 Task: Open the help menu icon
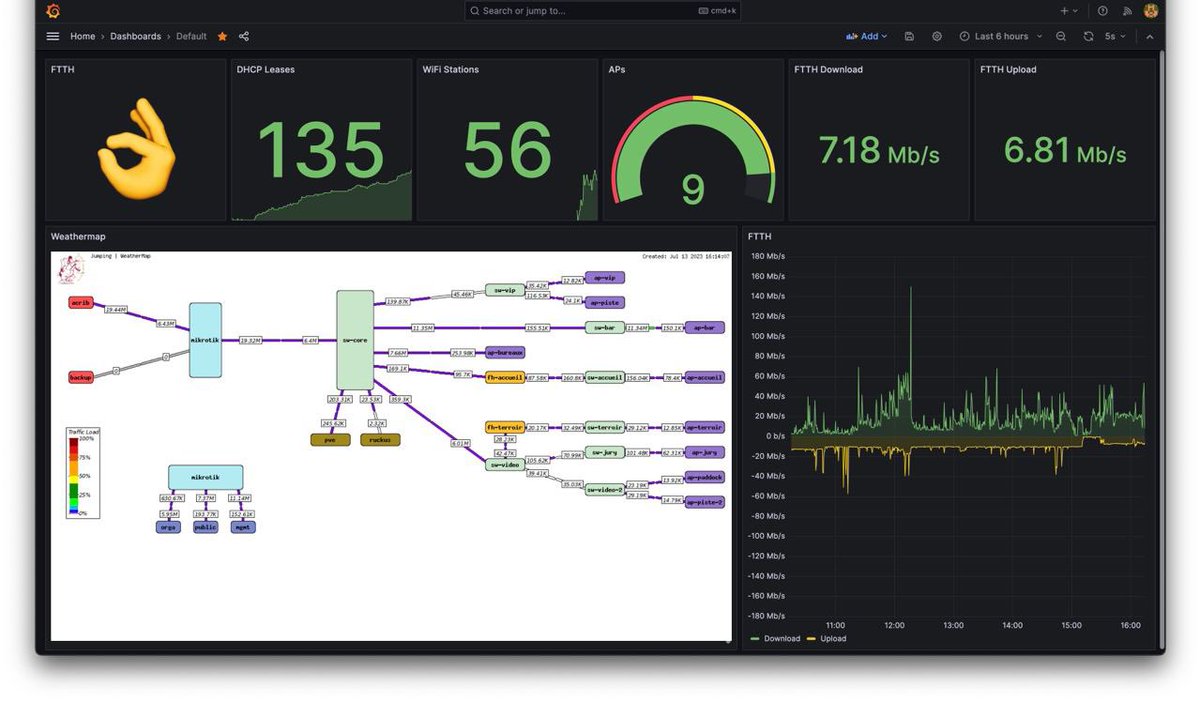[1103, 11]
